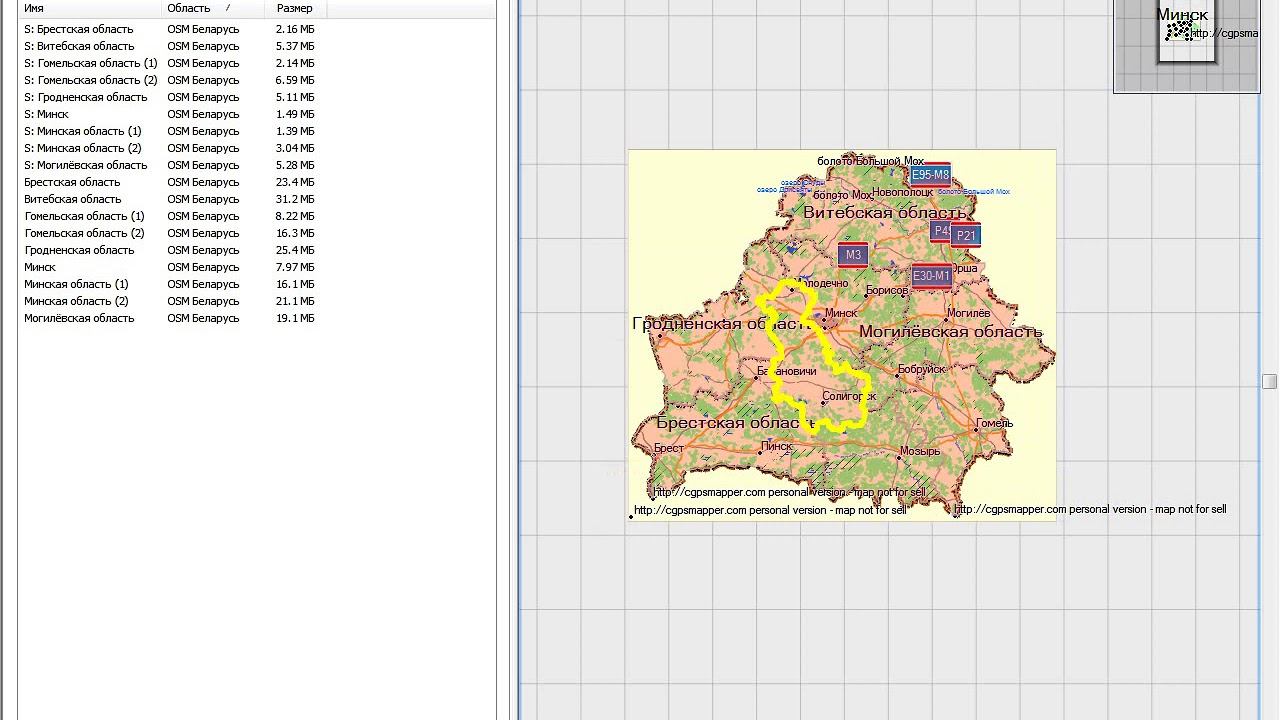Click the P21 road shield

pos(965,236)
